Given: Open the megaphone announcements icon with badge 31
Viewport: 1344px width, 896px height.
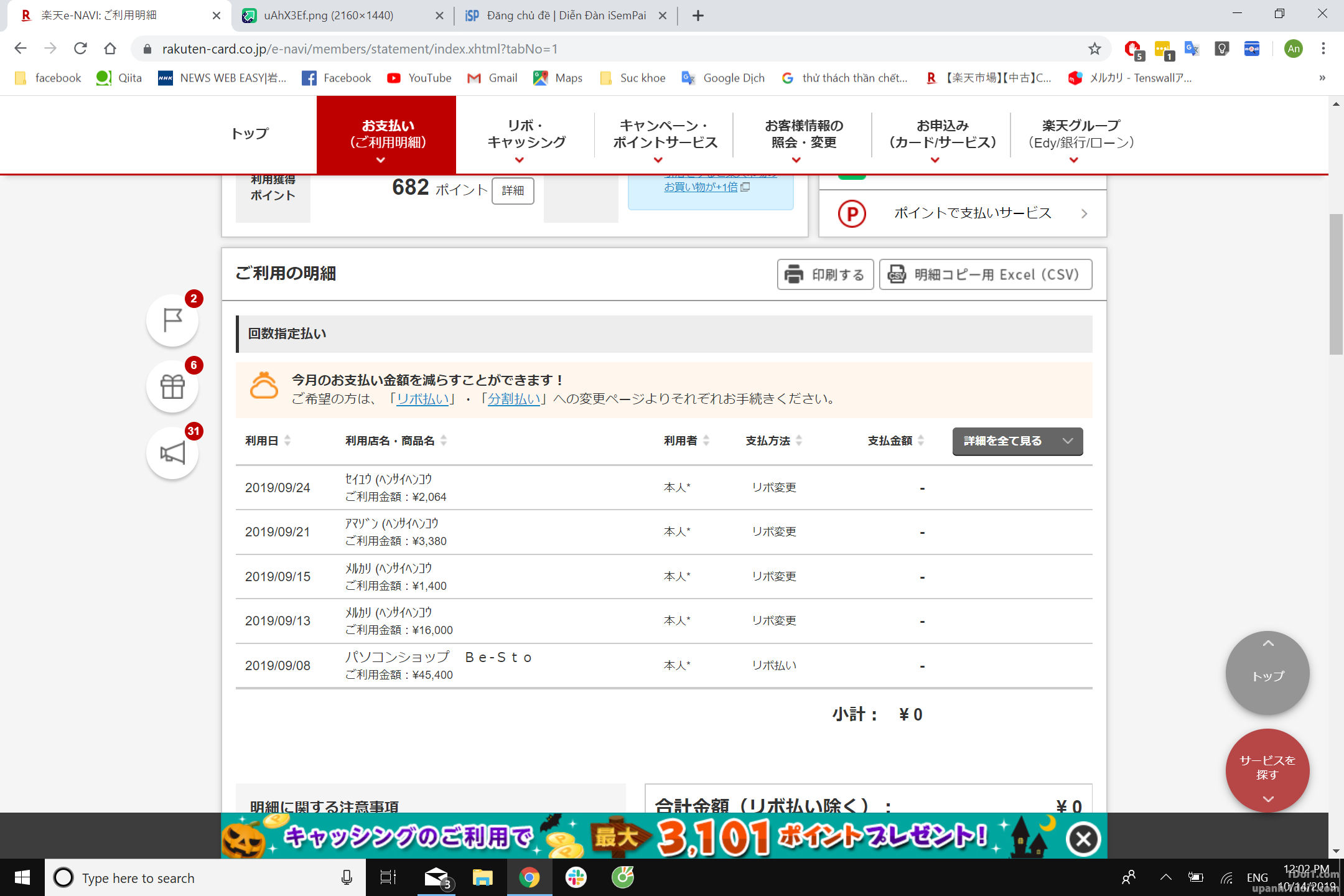Looking at the screenshot, I should tap(172, 453).
